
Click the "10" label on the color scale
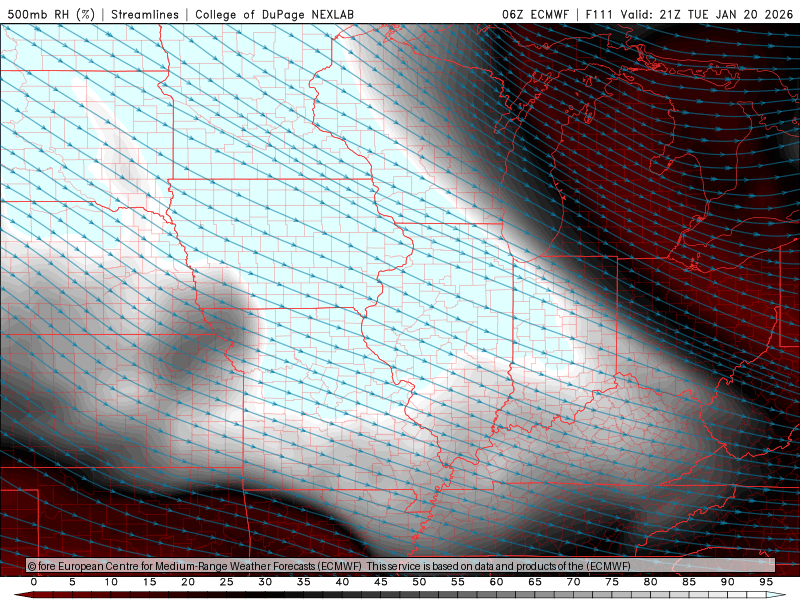111,582
